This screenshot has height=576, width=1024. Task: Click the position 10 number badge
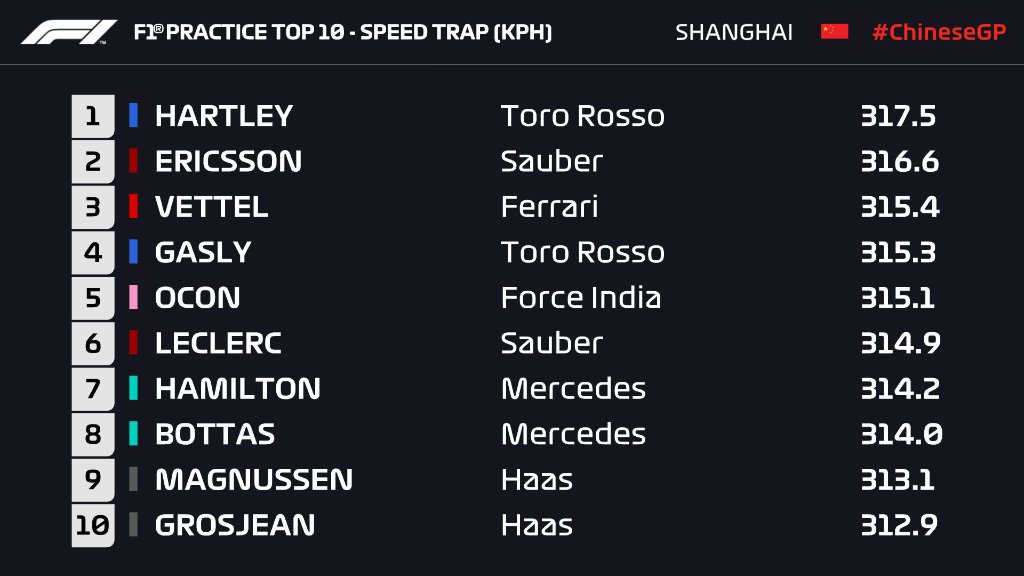click(x=93, y=525)
